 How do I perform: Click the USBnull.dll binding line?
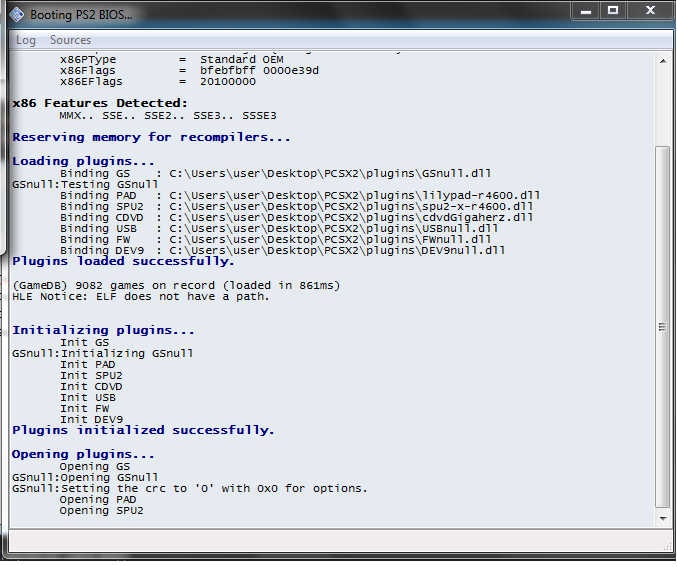point(279,229)
